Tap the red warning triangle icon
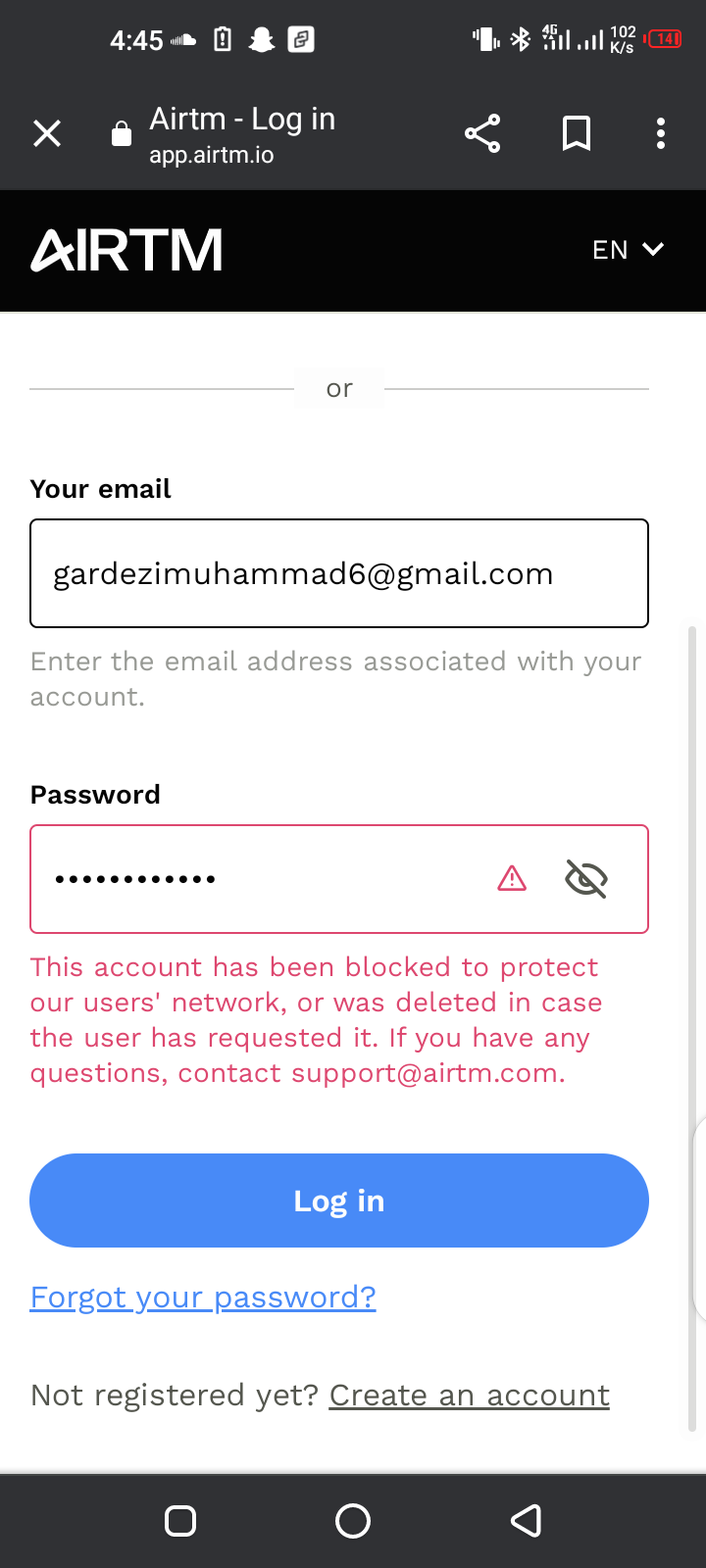 tap(512, 878)
